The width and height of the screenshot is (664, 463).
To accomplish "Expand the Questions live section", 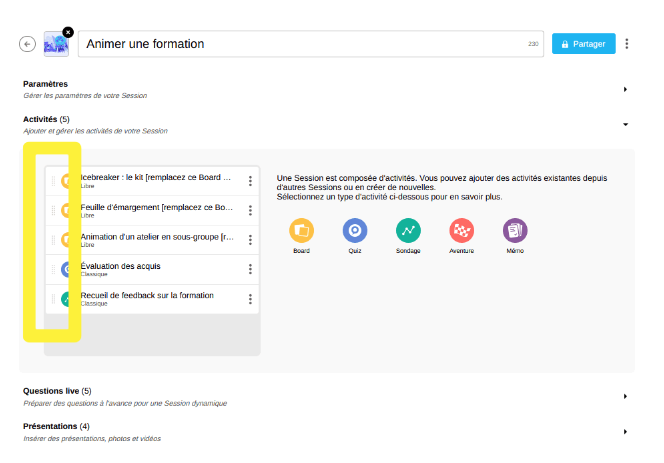I will pyautogui.click(x=625, y=396).
